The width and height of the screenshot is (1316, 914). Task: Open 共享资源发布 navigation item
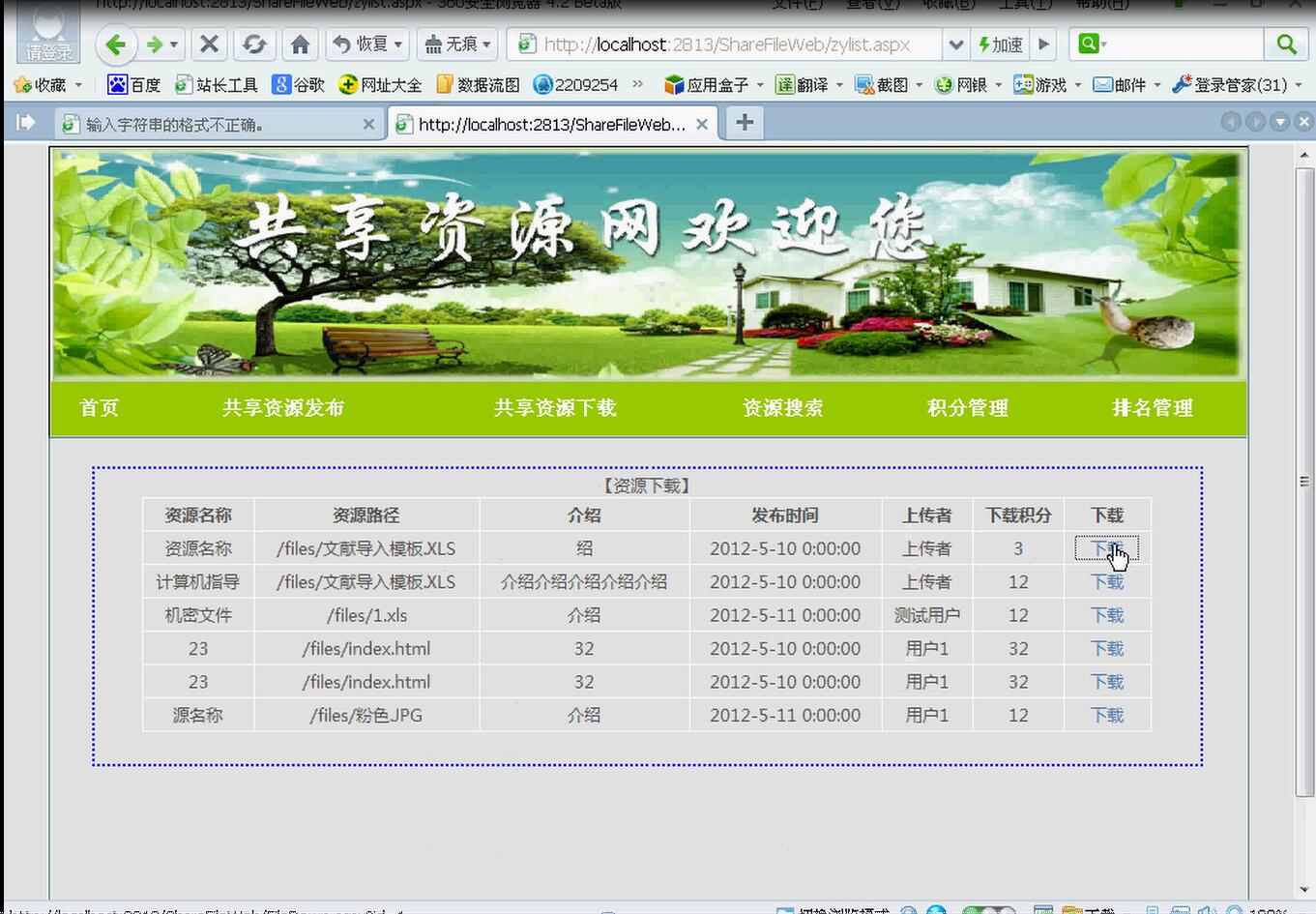283,407
